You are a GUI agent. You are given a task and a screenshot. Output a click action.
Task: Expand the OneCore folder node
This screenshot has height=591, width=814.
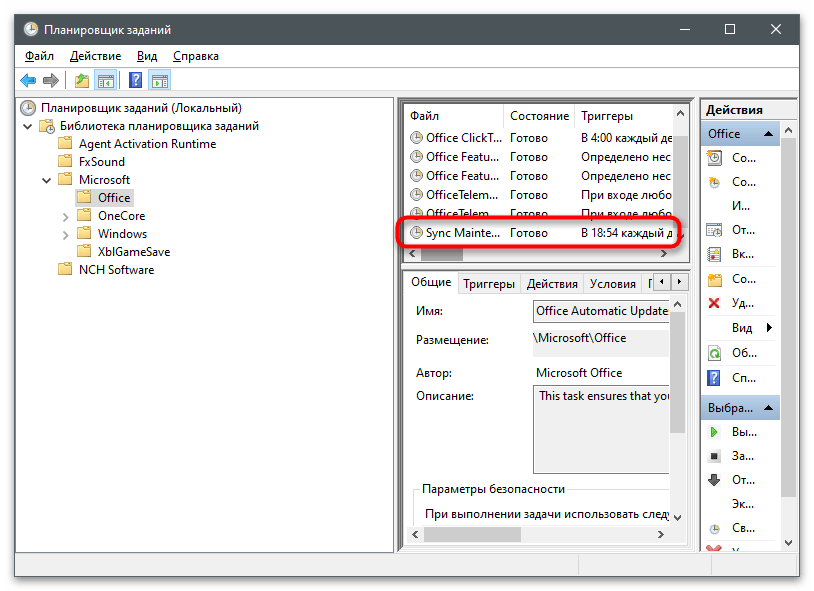click(x=65, y=217)
